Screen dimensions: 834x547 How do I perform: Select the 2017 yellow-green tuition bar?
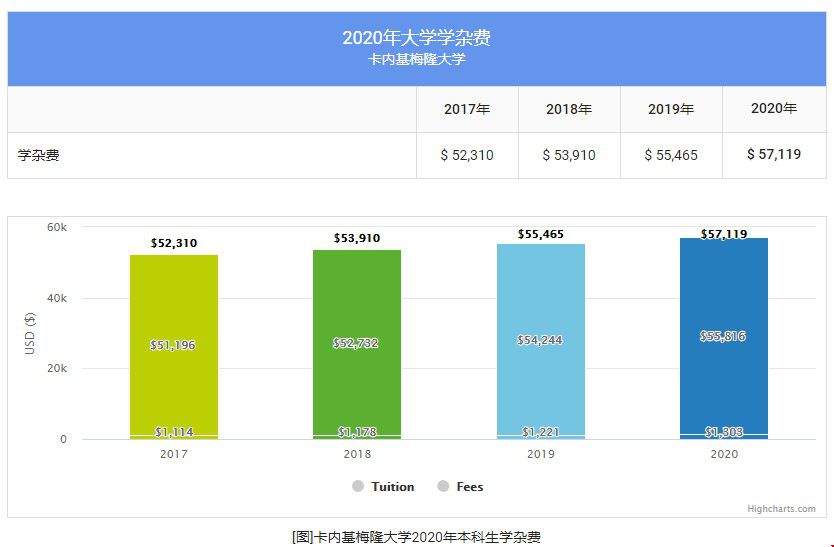[x=174, y=345]
